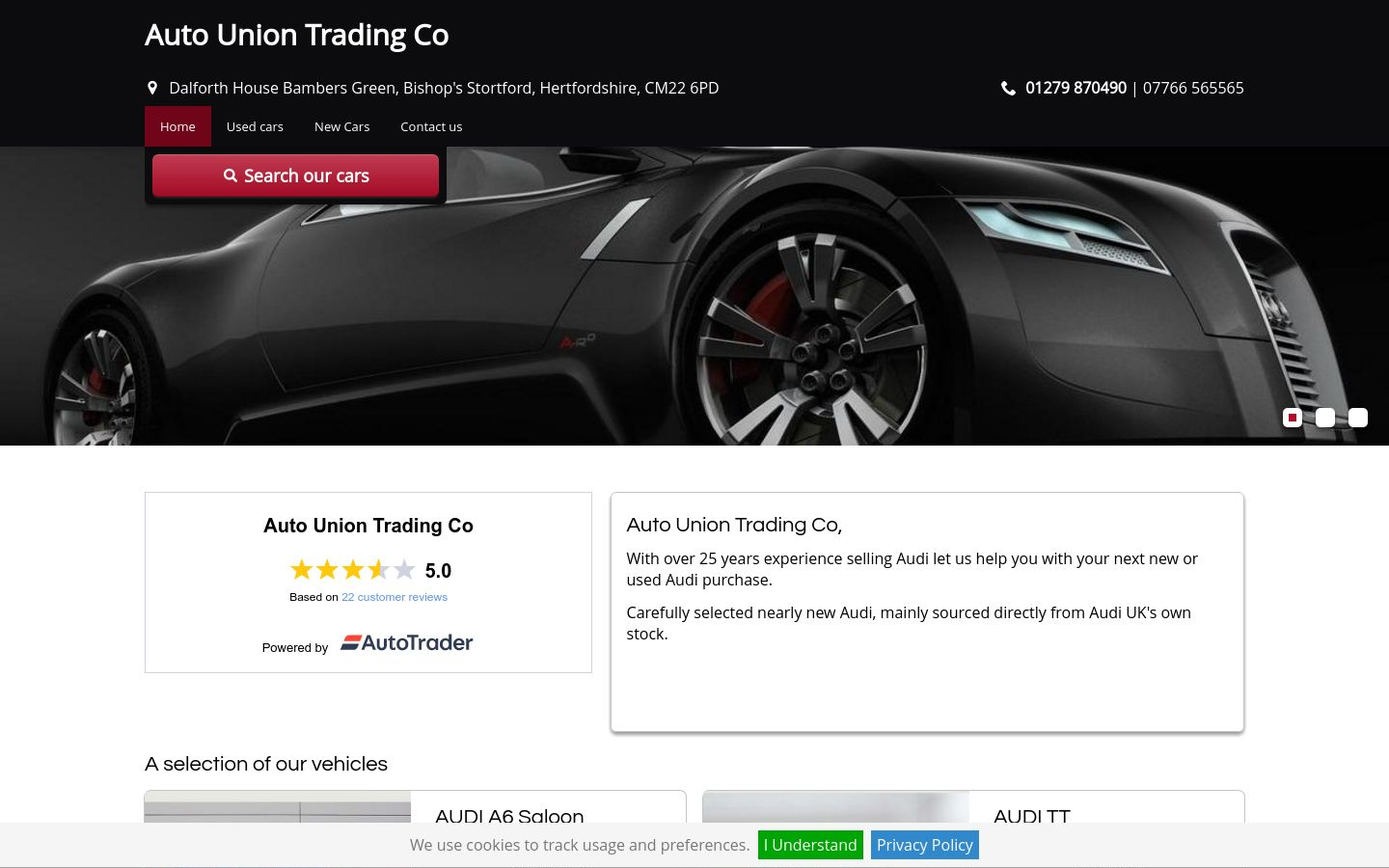
Task: Click the 07766 565565 mobile number
Action: (1193, 88)
